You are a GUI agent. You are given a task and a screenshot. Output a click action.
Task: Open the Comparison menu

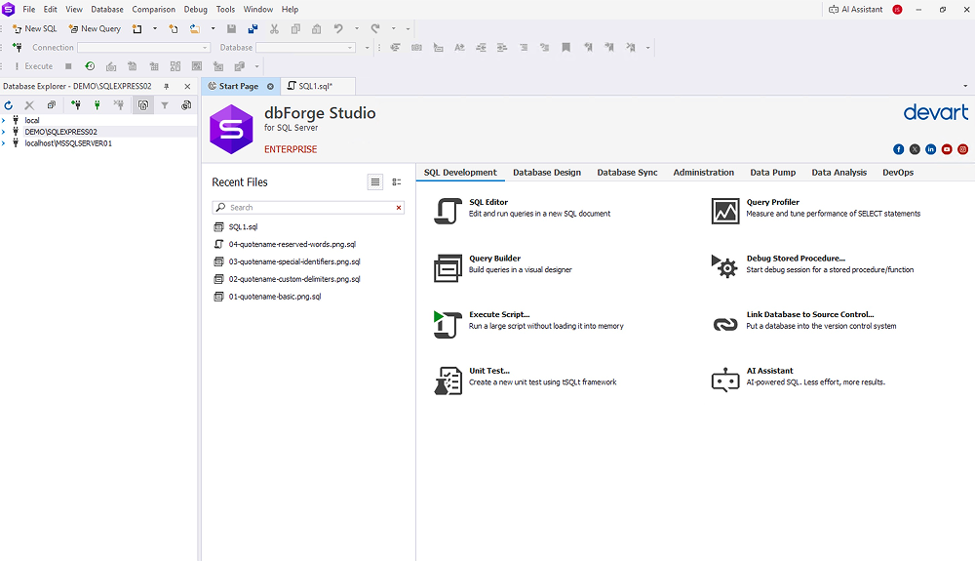click(x=153, y=9)
